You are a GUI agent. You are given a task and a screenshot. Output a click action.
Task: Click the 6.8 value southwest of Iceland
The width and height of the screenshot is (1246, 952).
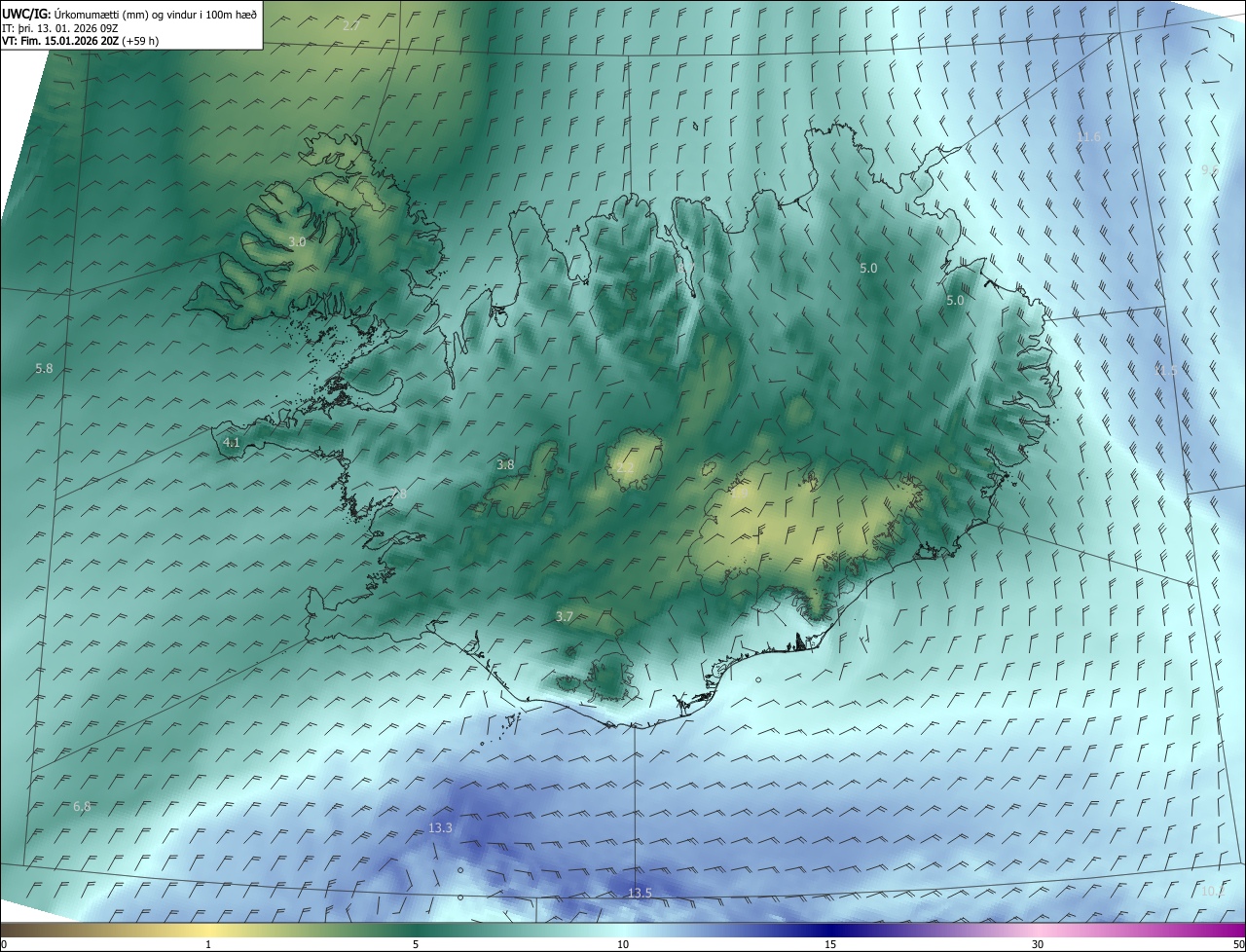82,807
